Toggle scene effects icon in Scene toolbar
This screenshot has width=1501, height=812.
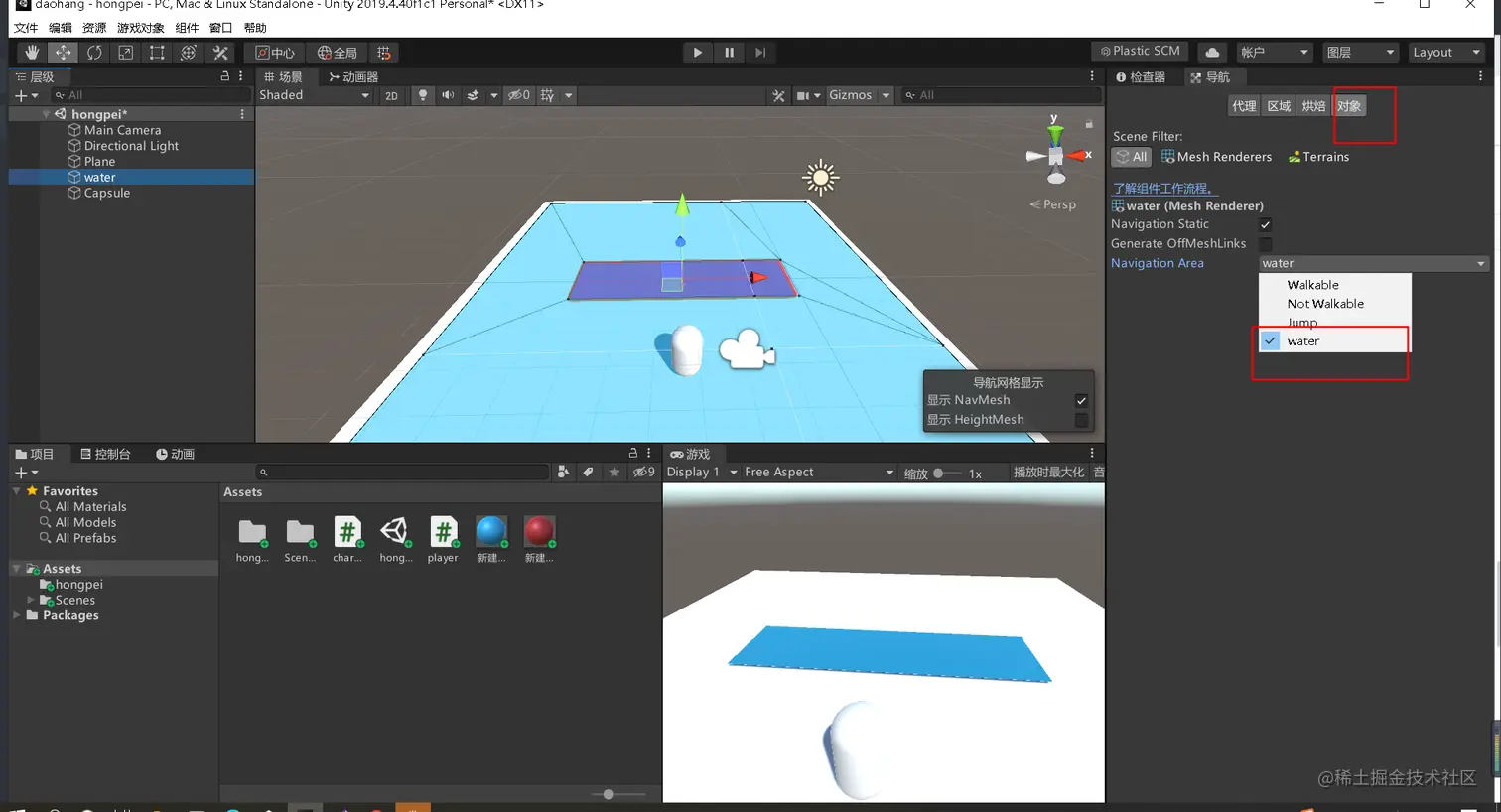click(x=474, y=95)
